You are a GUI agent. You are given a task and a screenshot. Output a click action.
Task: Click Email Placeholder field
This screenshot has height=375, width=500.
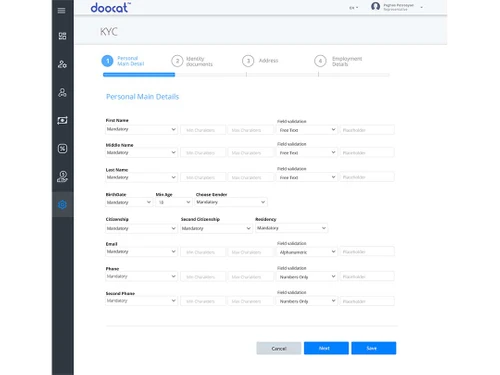(x=367, y=252)
